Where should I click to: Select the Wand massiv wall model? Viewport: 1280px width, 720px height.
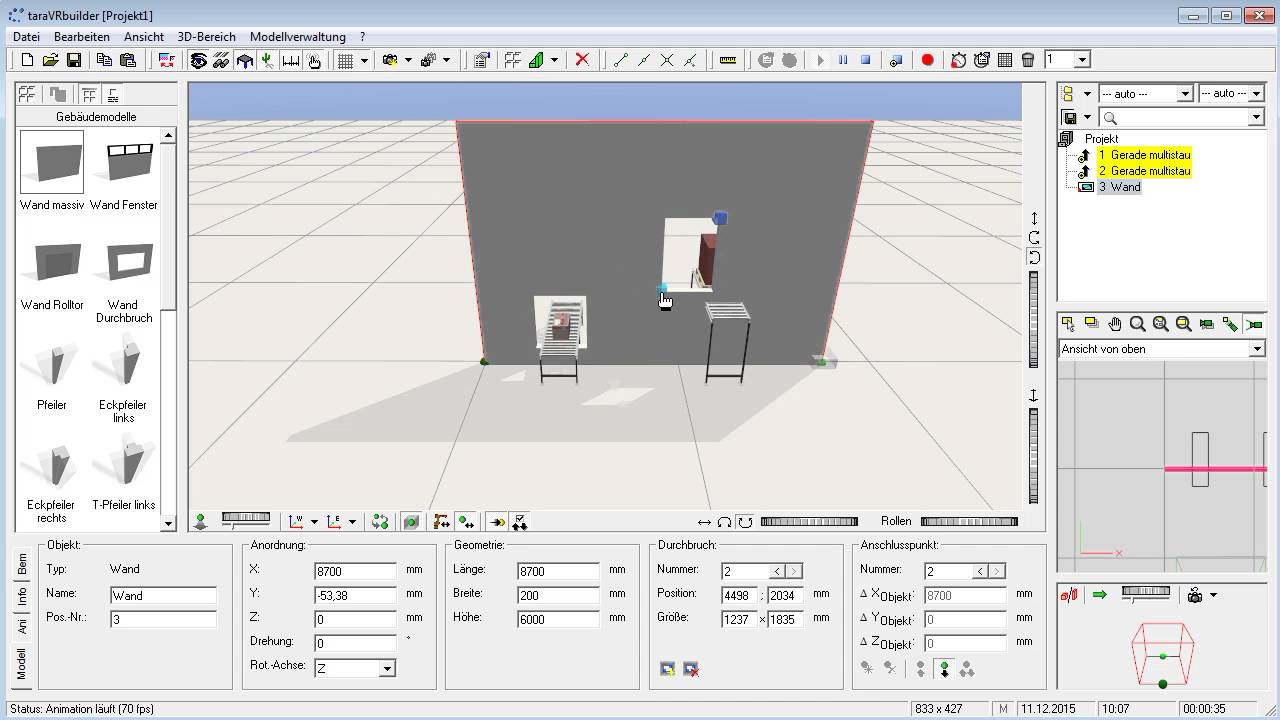pos(52,171)
